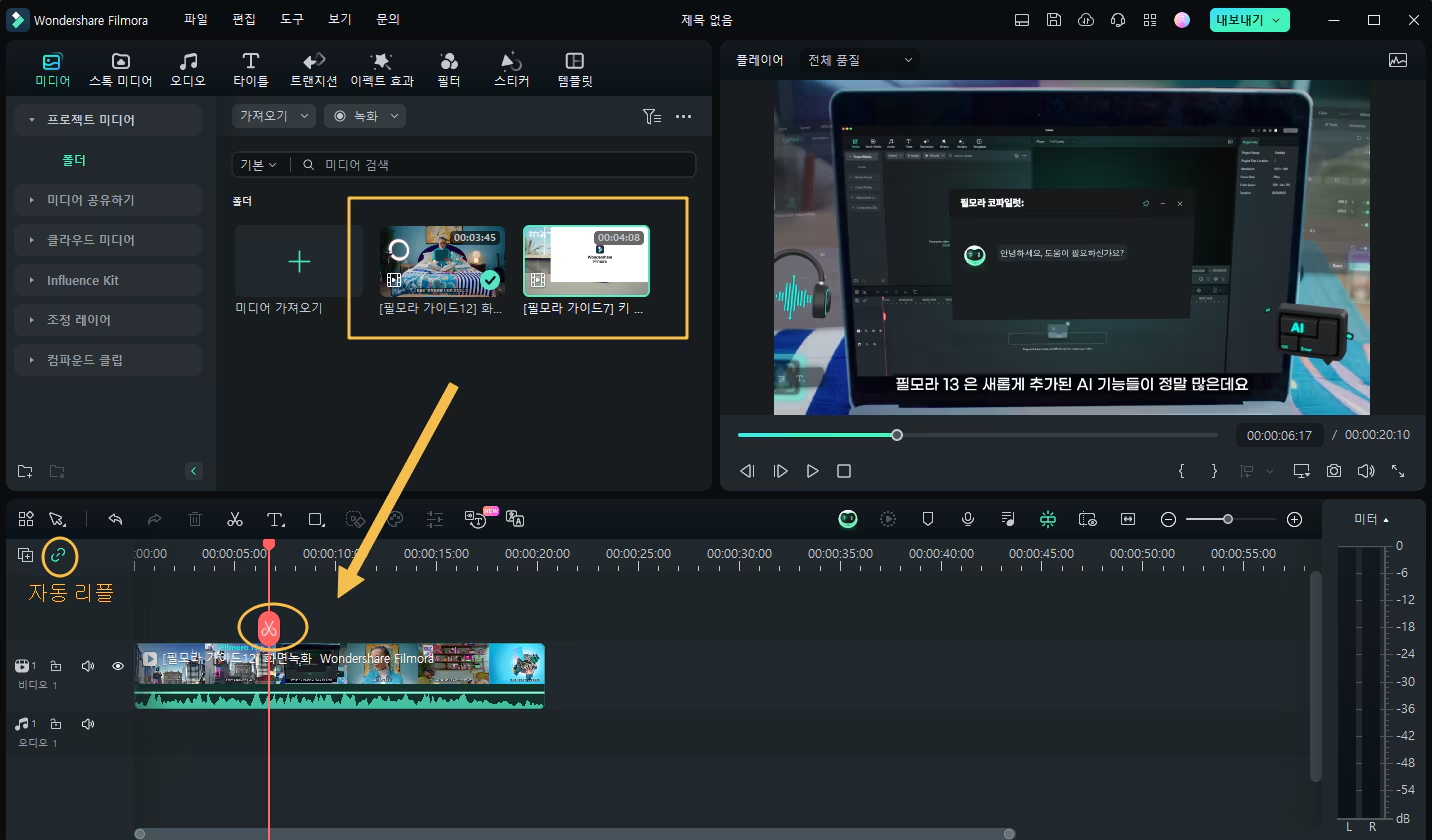The image size is (1432, 840).
Task: Start voiceover recording with the microphone icon
Action: [x=968, y=519]
